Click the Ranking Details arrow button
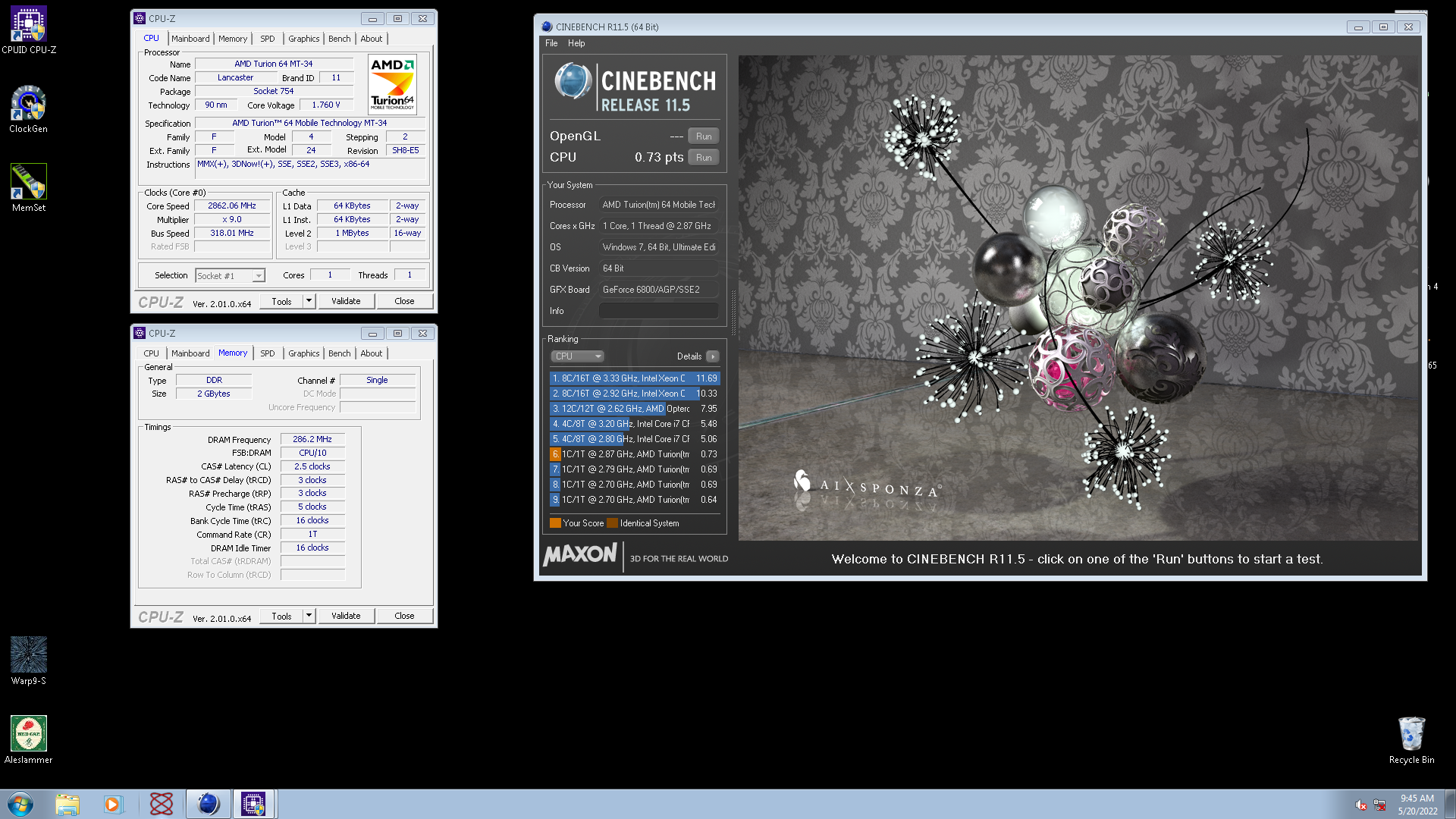Image resolution: width=1456 pixels, height=819 pixels. (x=713, y=356)
